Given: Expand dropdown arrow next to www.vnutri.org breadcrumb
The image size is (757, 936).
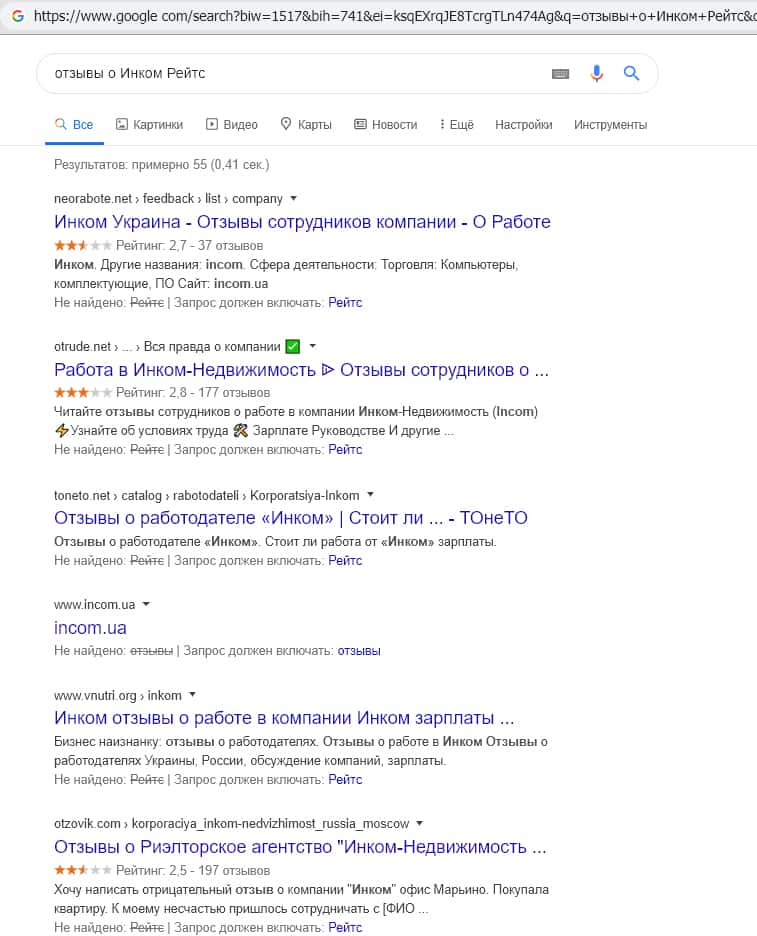Looking at the screenshot, I should point(192,695).
